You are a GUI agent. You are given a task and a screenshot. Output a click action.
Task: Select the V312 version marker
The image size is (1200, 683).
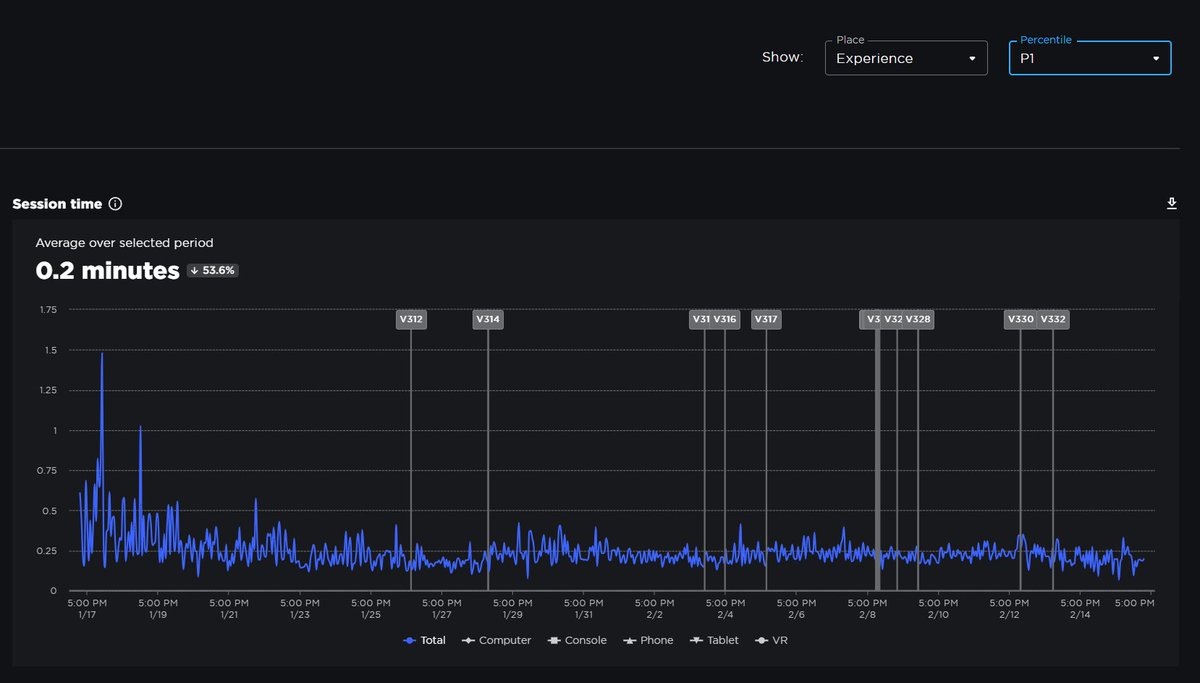411,320
